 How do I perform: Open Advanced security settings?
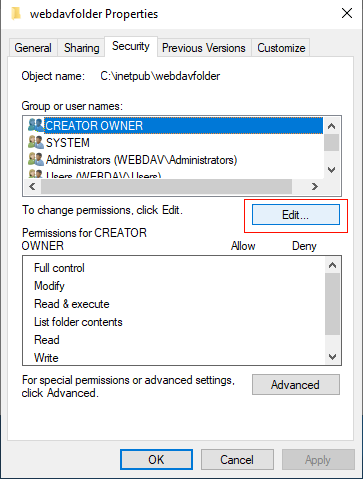click(296, 385)
